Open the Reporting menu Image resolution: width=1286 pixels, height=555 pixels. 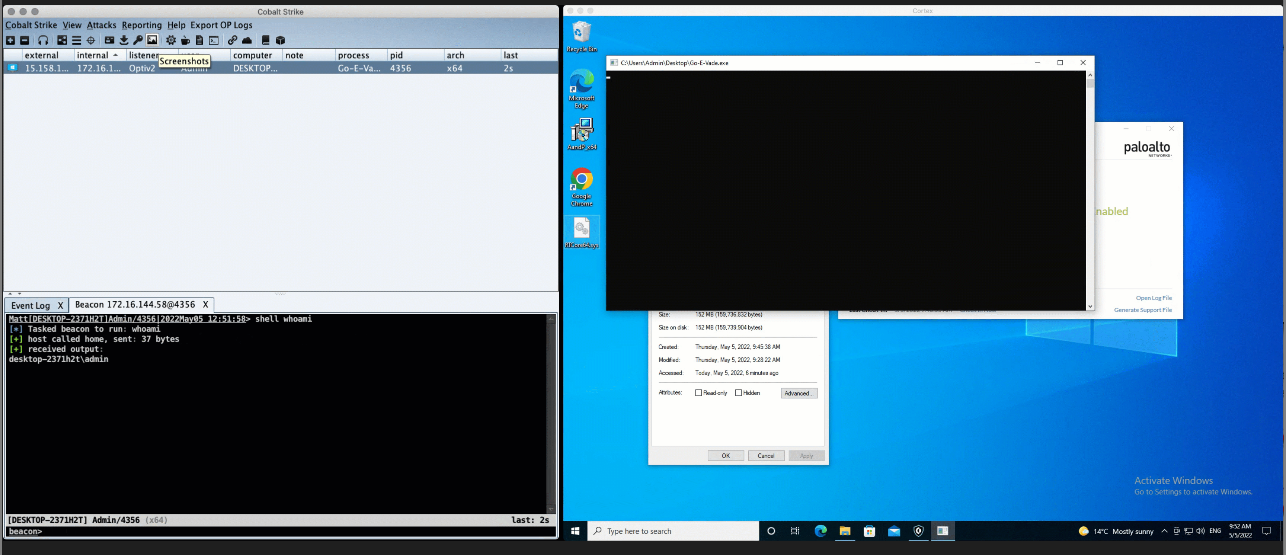click(142, 25)
